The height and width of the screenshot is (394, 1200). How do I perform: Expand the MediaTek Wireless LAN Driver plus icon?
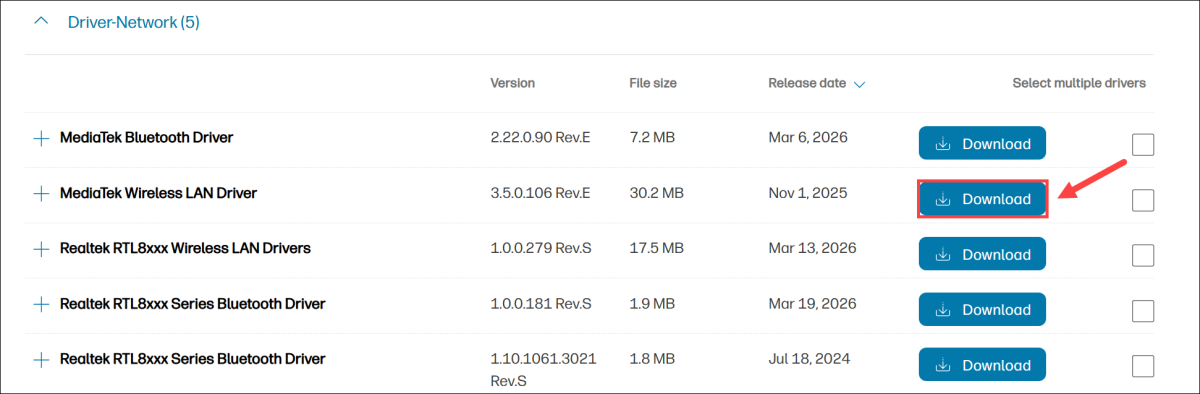pos(41,193)
